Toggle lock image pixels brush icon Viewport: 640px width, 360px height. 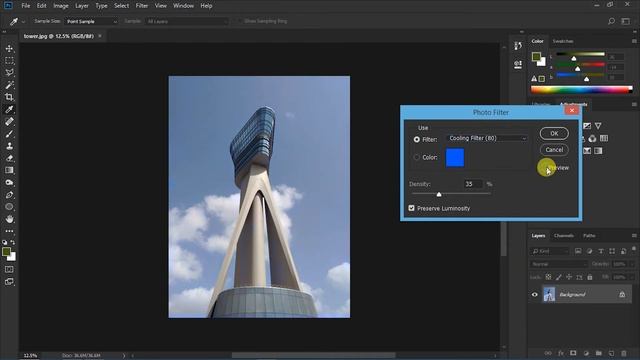(x=558, y=277)
